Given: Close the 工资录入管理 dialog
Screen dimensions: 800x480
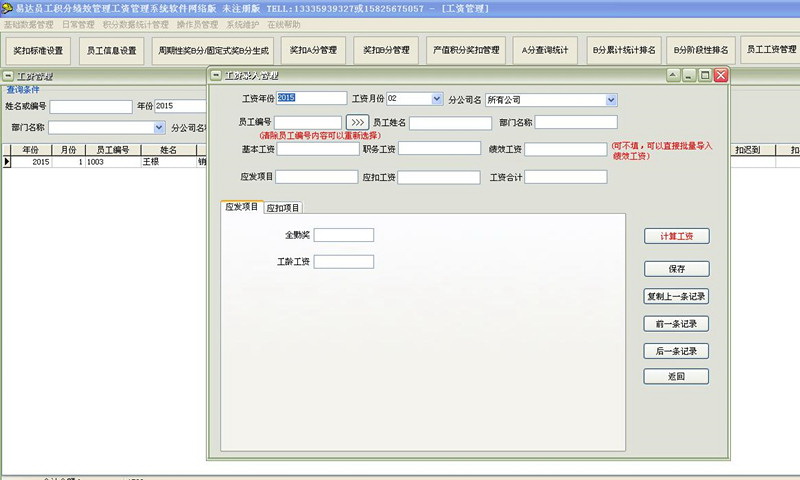Looking at the screenshot, I should click(x=720, y=75).
